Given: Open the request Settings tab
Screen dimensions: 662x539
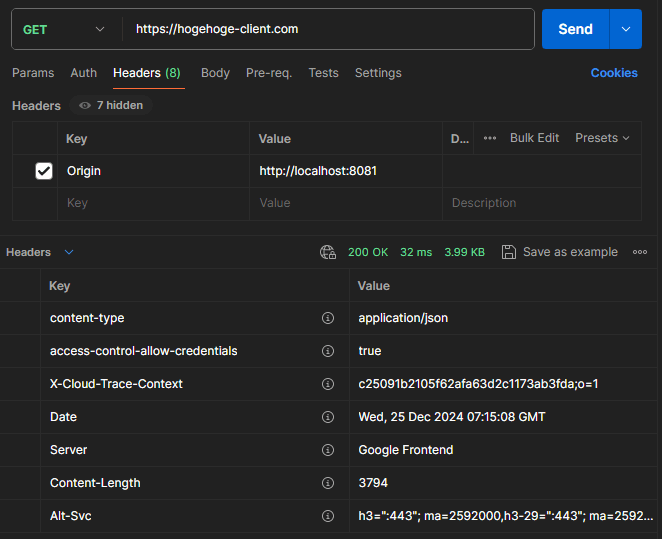Looking at the screenshot, I should [x=378, y=73].
